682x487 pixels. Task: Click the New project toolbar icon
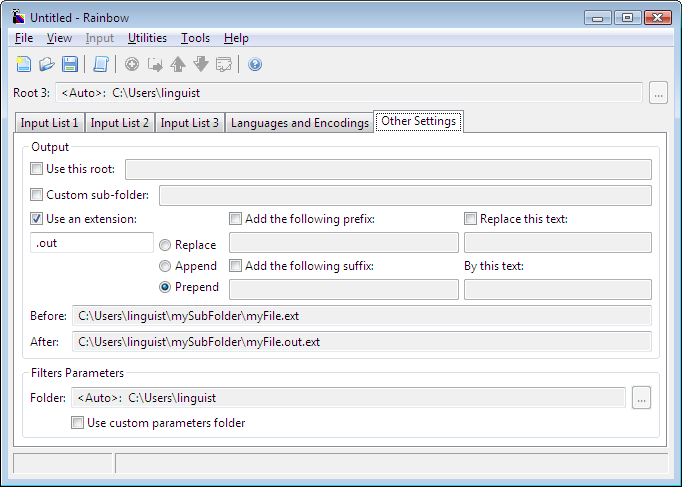[x=24, y=64]
